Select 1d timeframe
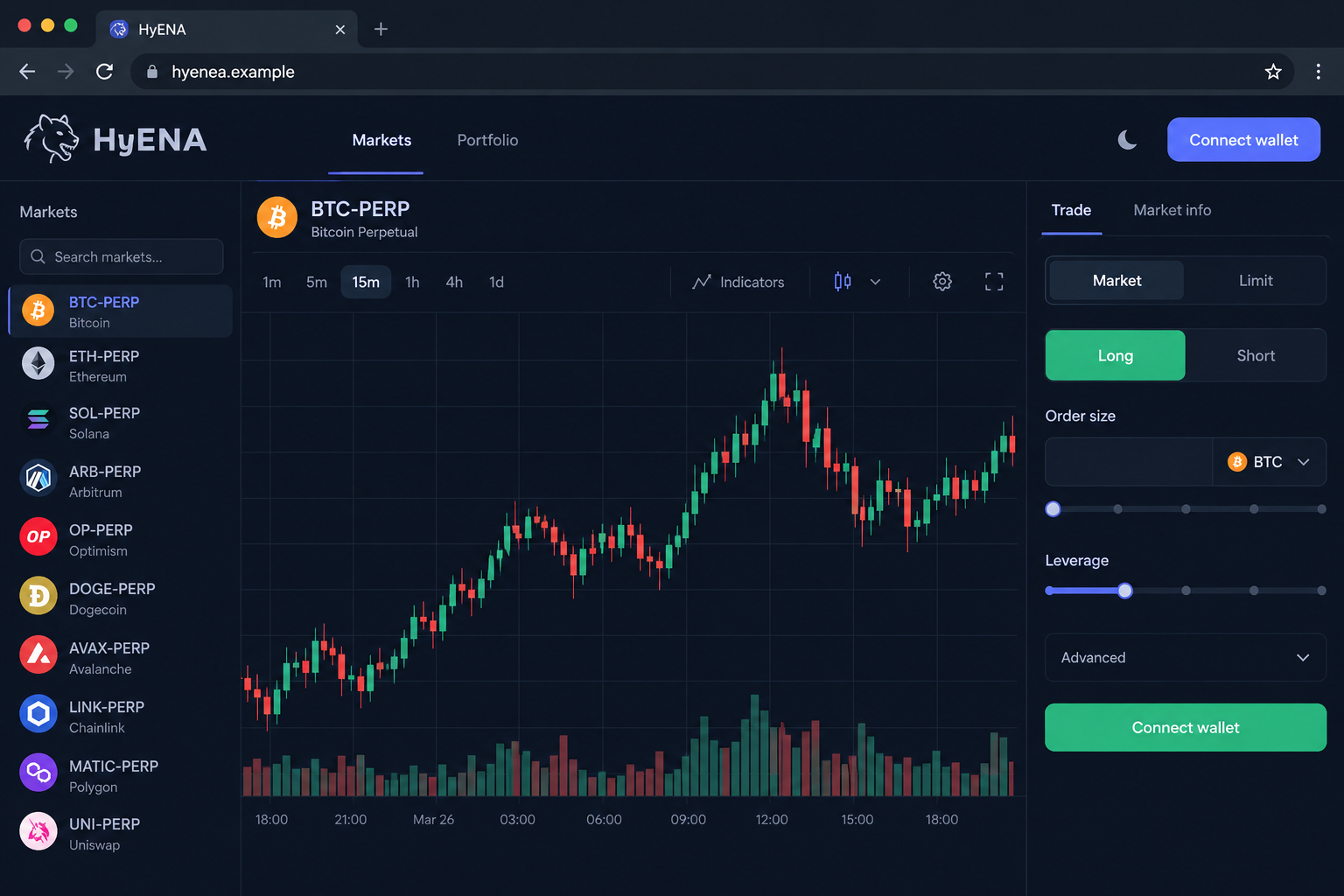The image size is (1344, 896). coord(496,282)
